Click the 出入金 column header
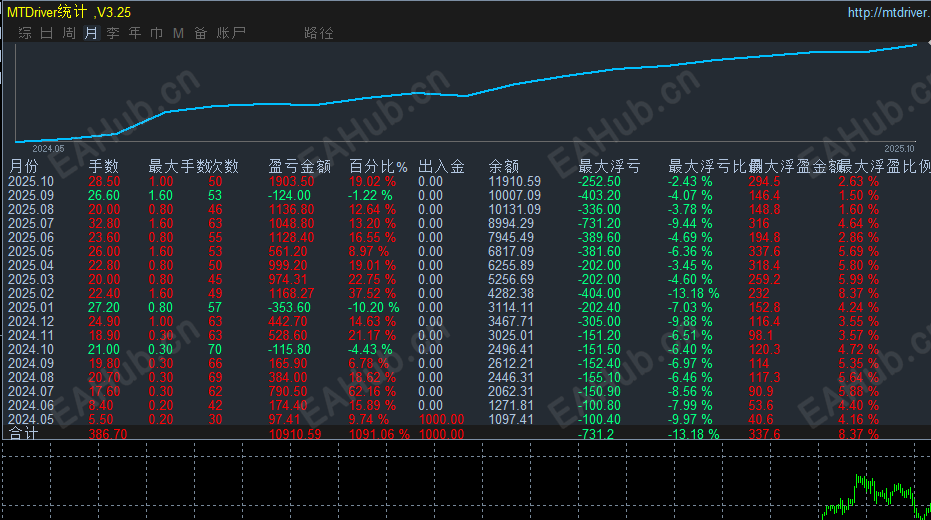 click(x=441, y=166)
